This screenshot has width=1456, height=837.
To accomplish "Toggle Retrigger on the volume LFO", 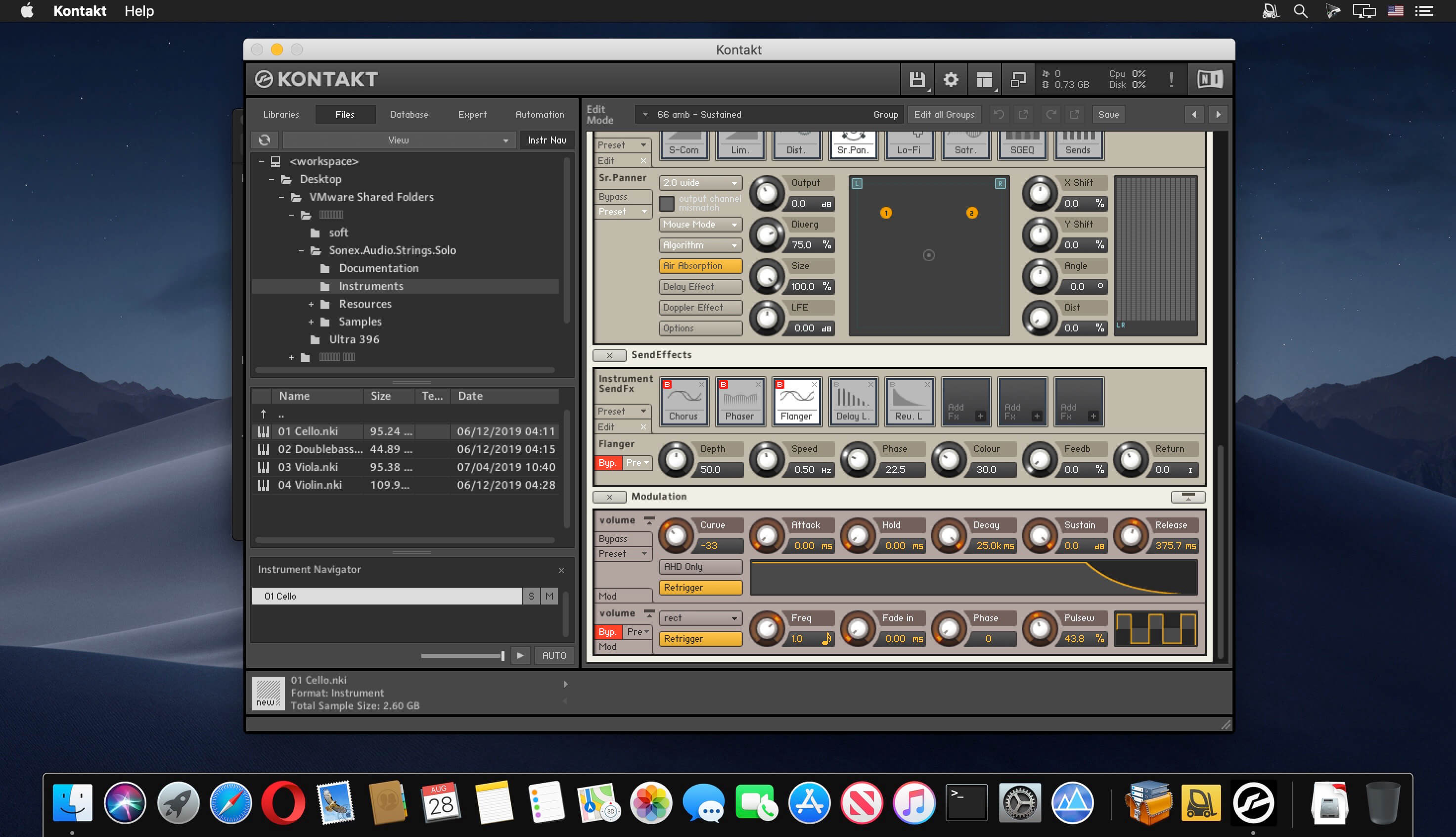I will 700,639.
